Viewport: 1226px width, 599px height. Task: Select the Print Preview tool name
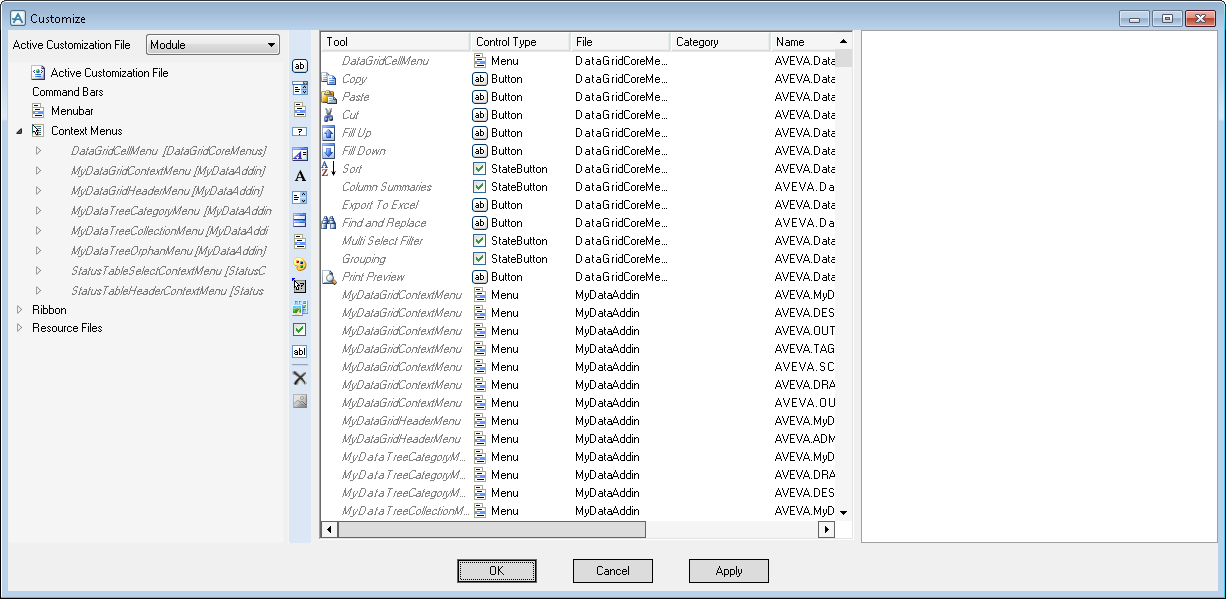click(373, 277)
